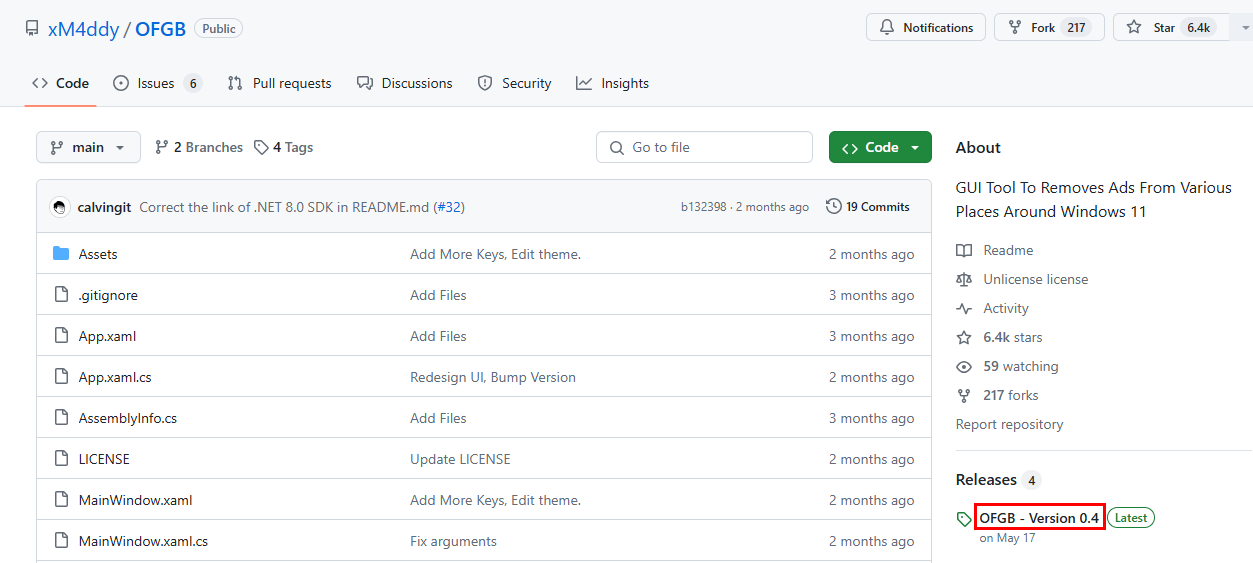
Task: Open the OFGB - Version 0.4 release
Action: click(x=1039, y=518)
